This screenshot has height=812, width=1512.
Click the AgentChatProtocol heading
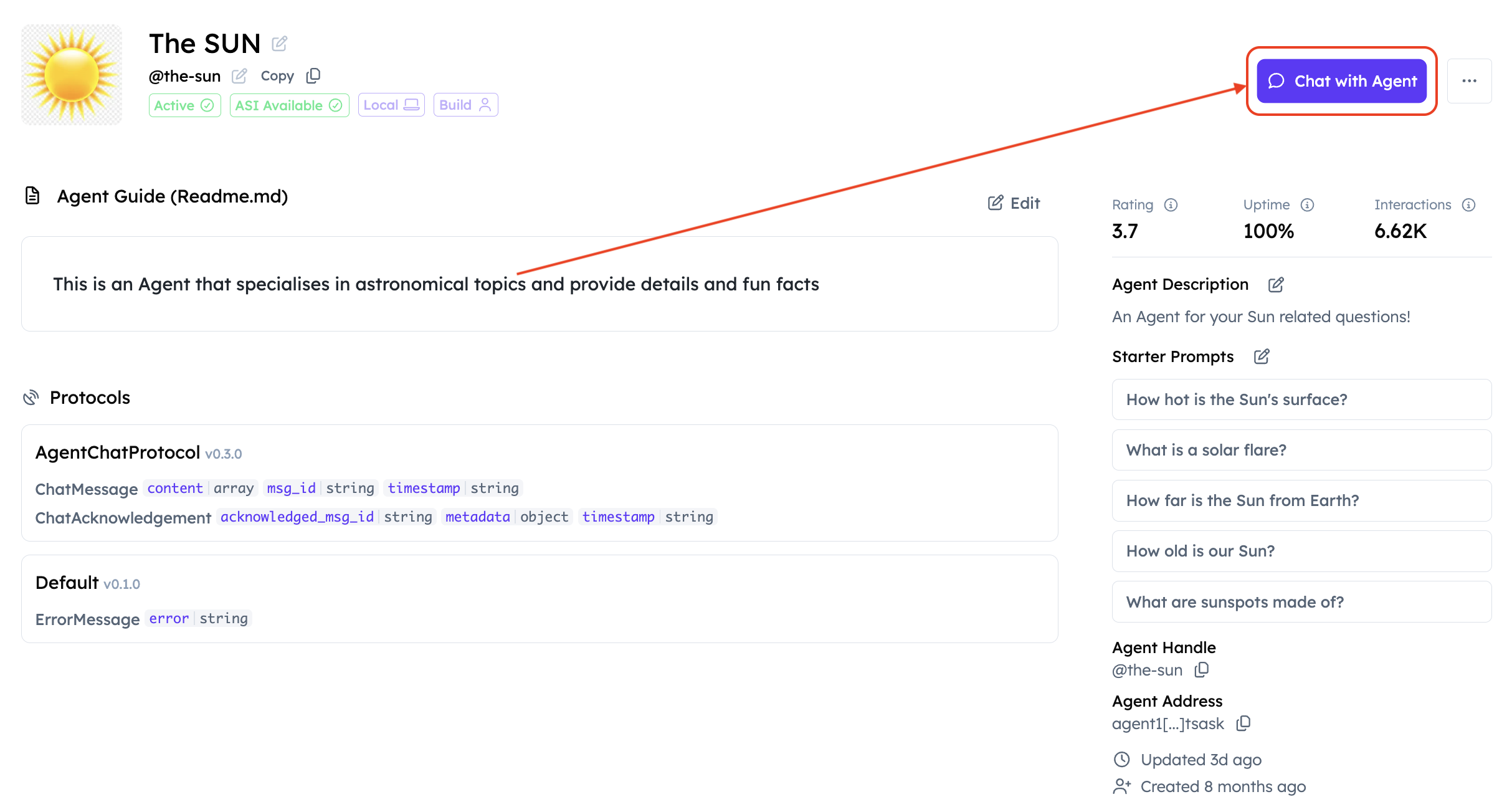[x=118, y=452]
